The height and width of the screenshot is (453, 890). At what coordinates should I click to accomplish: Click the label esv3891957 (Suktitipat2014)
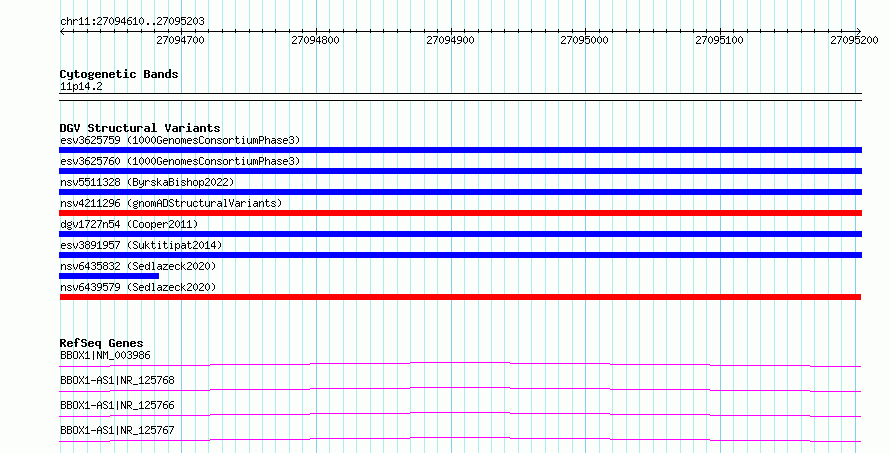(x=141, y=245)
